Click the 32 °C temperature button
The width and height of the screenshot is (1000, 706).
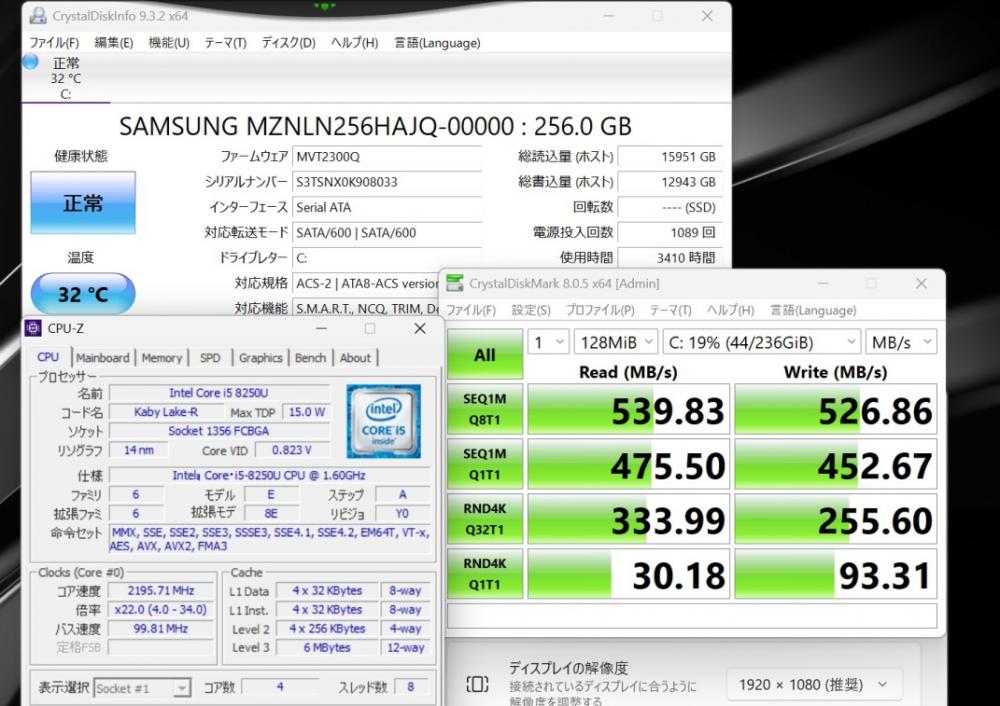click(83, 293)
